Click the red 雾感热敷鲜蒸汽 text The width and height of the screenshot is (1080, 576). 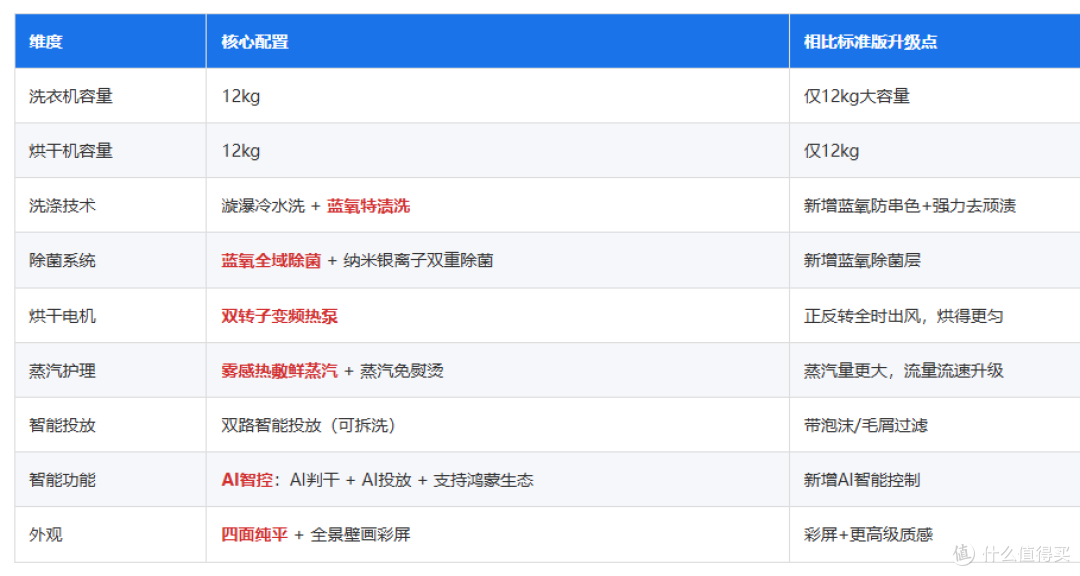279,371
